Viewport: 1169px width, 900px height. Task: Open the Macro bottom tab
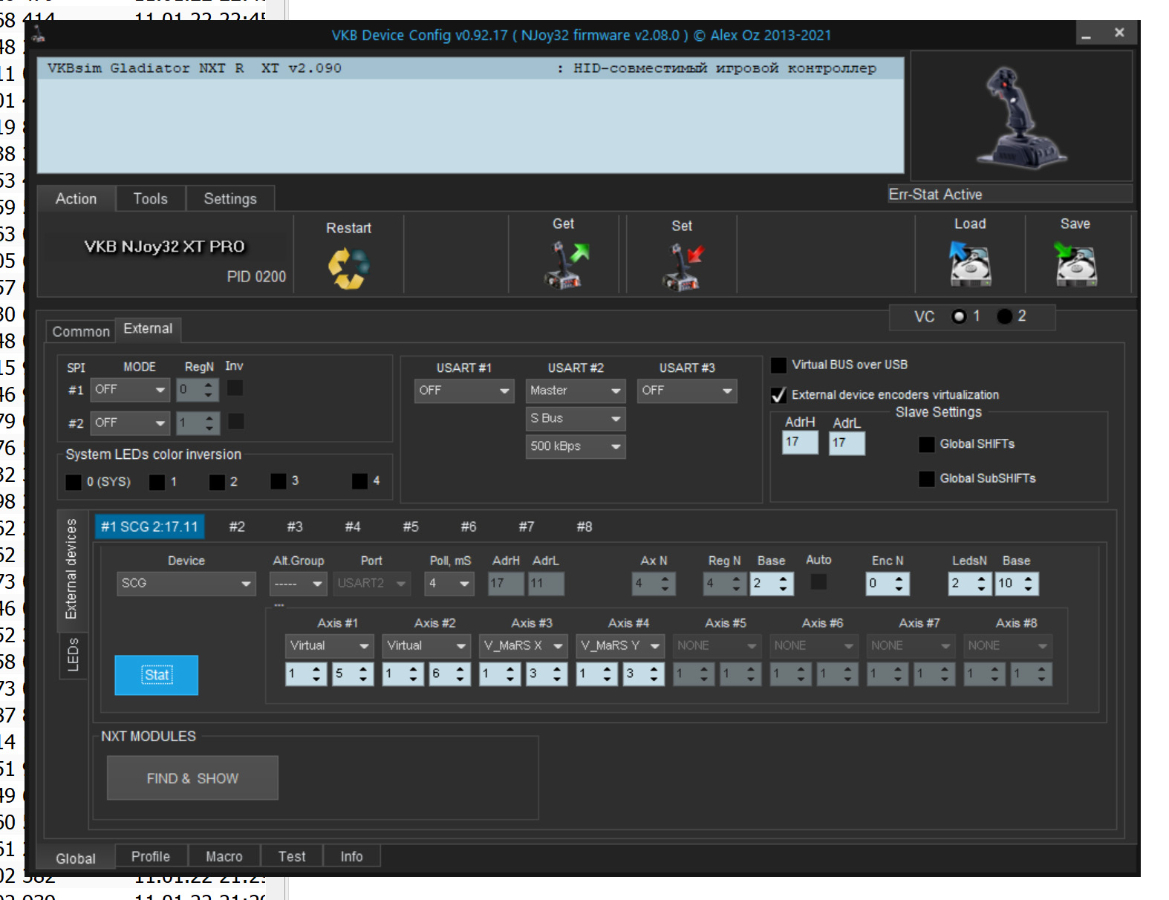click(224, 856)
